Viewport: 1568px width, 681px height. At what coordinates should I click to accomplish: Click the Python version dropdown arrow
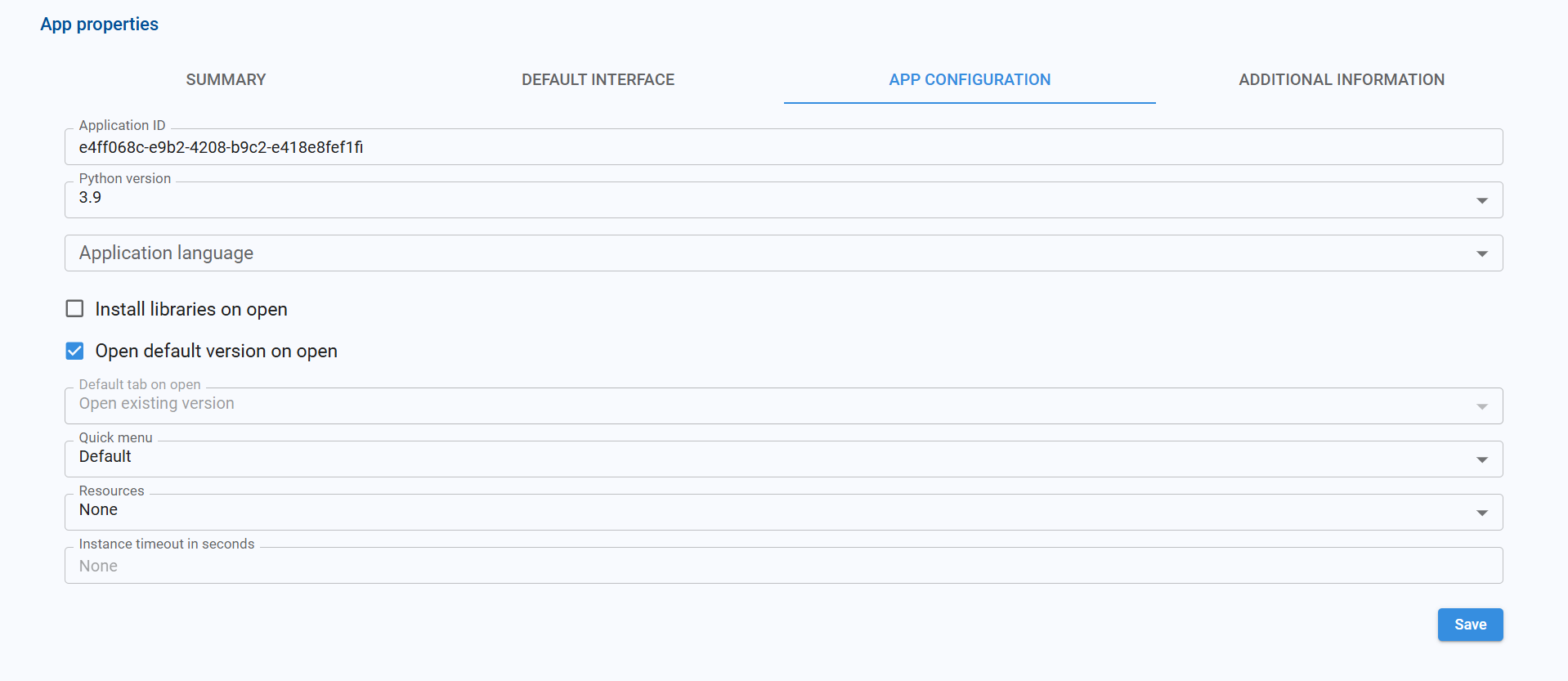(1481, 200)
